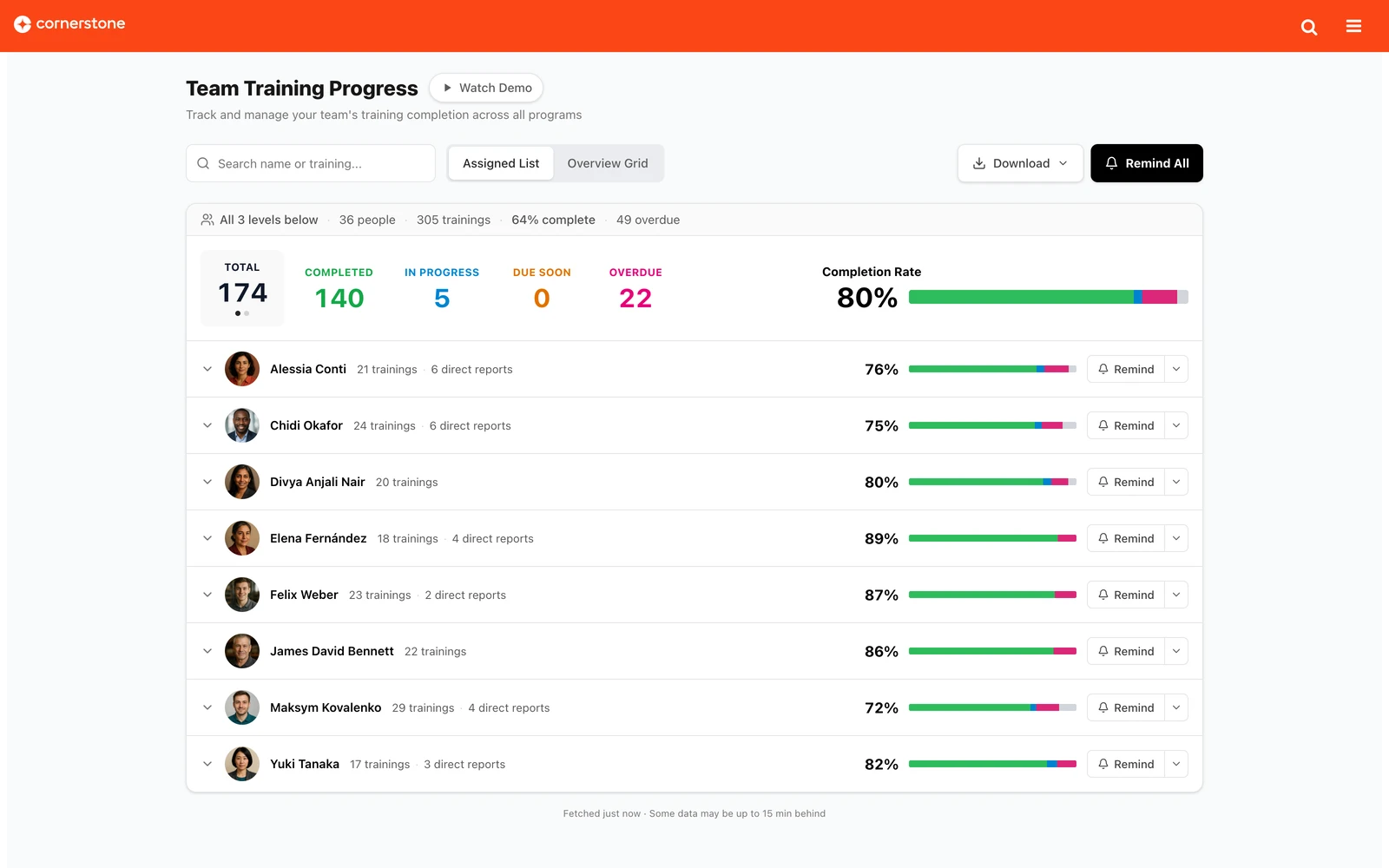Screen dimensions: 1389x868
Task: Expand Alessia Conti's row
Action: tap(207, 369)
